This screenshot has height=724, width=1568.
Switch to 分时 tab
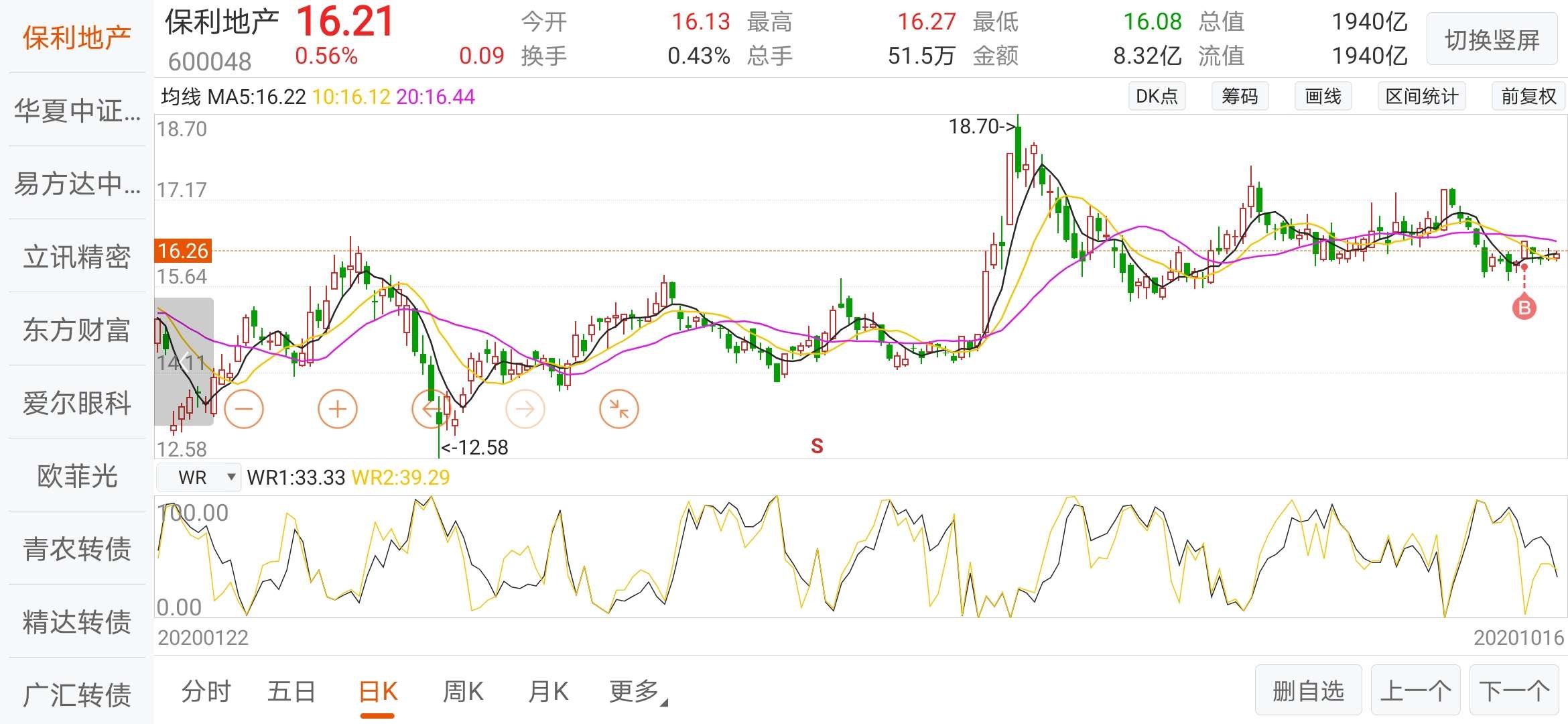206,691
